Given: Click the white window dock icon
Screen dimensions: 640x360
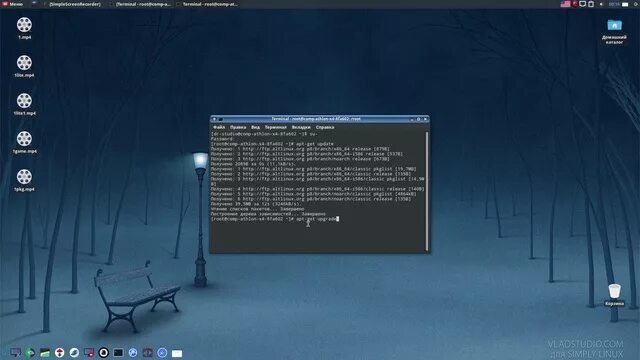Looking at the screenshot, I should coord(177,353).
